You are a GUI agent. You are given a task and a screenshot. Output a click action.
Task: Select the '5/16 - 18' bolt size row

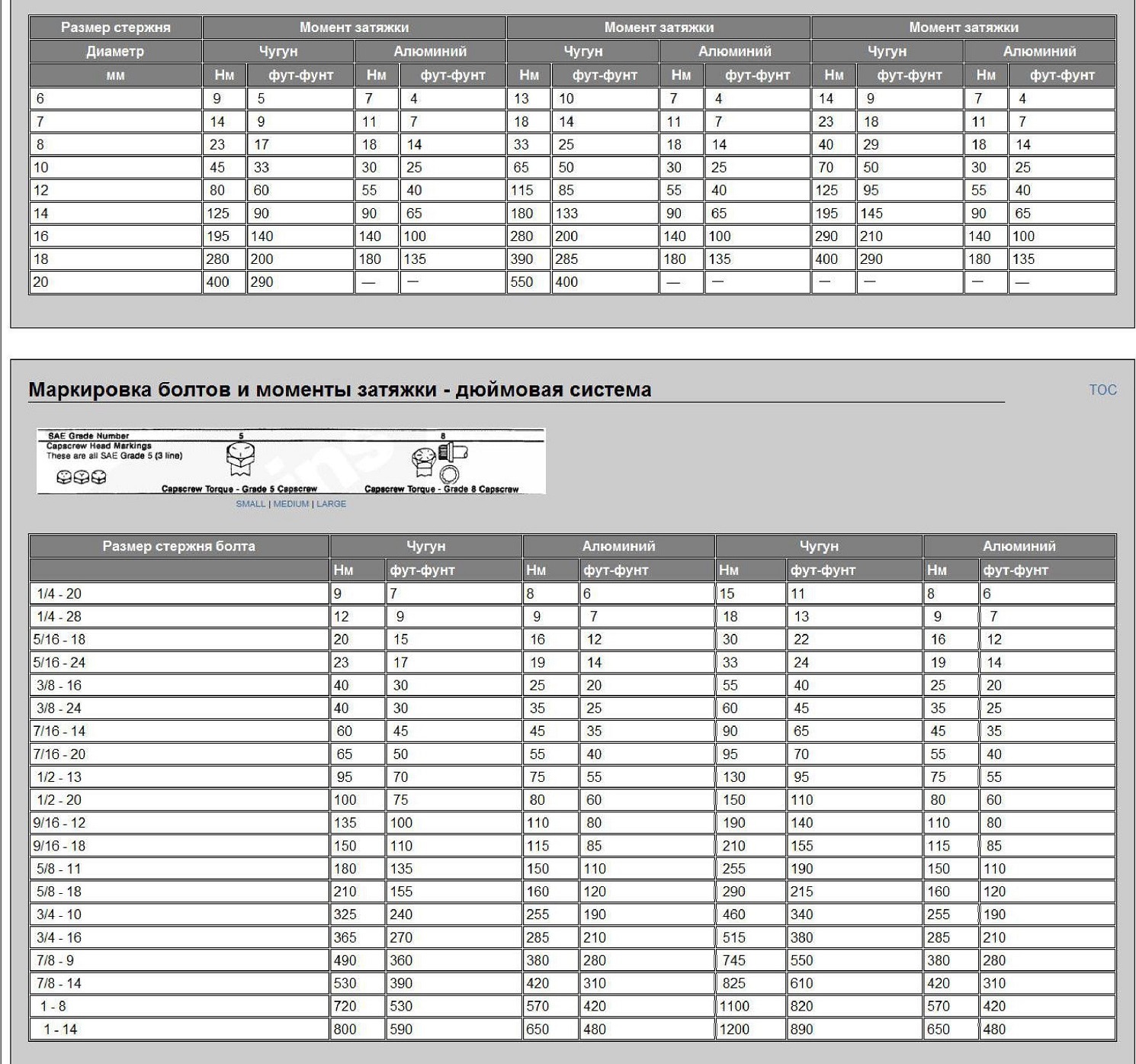coord(573,639)
